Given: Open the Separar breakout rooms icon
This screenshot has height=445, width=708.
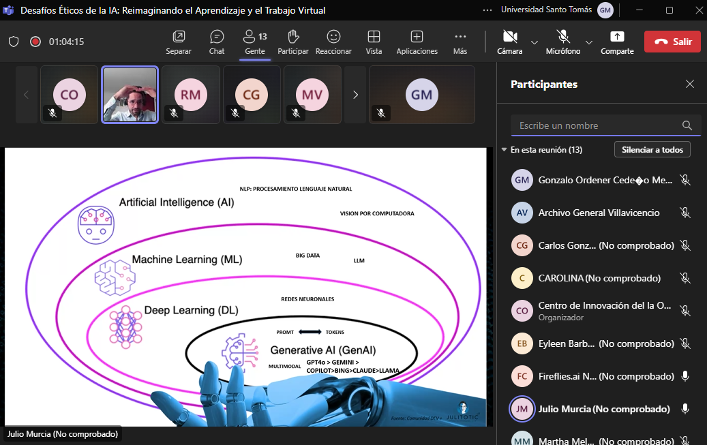Looking at the screenshot, I should point(178,41).
